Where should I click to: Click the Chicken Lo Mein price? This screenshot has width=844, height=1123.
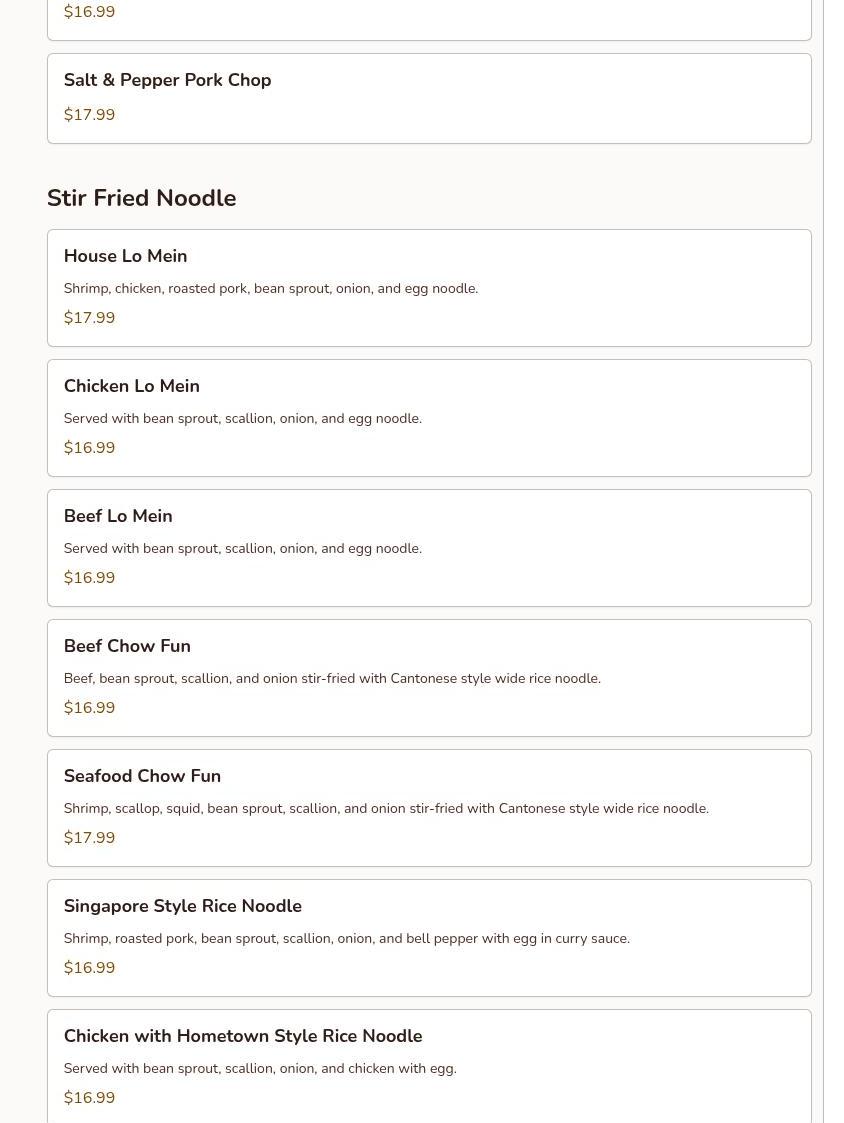tap(89, 448)
